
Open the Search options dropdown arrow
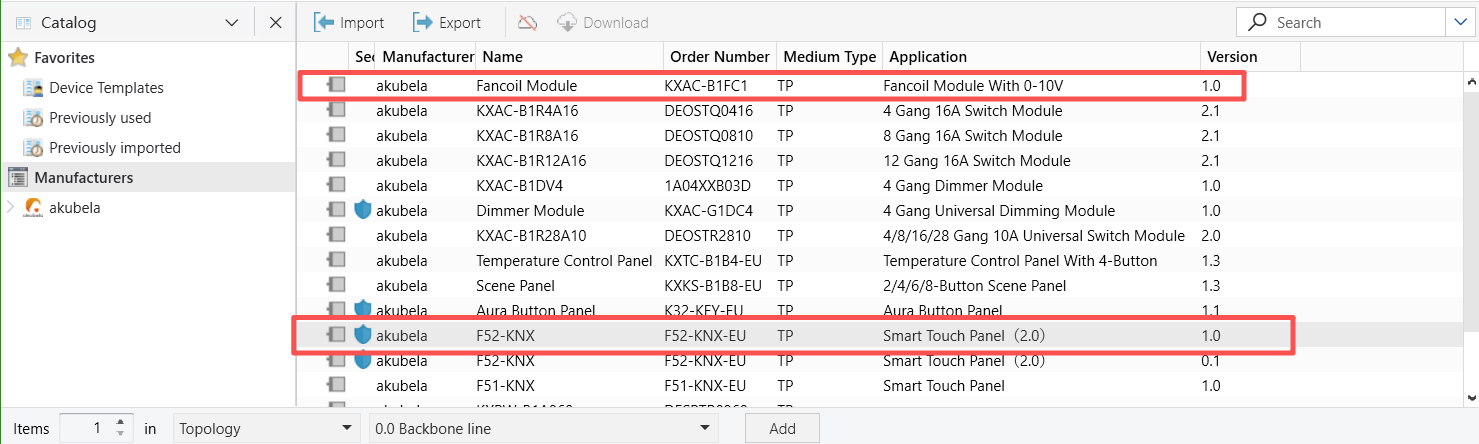point(1458,22)
